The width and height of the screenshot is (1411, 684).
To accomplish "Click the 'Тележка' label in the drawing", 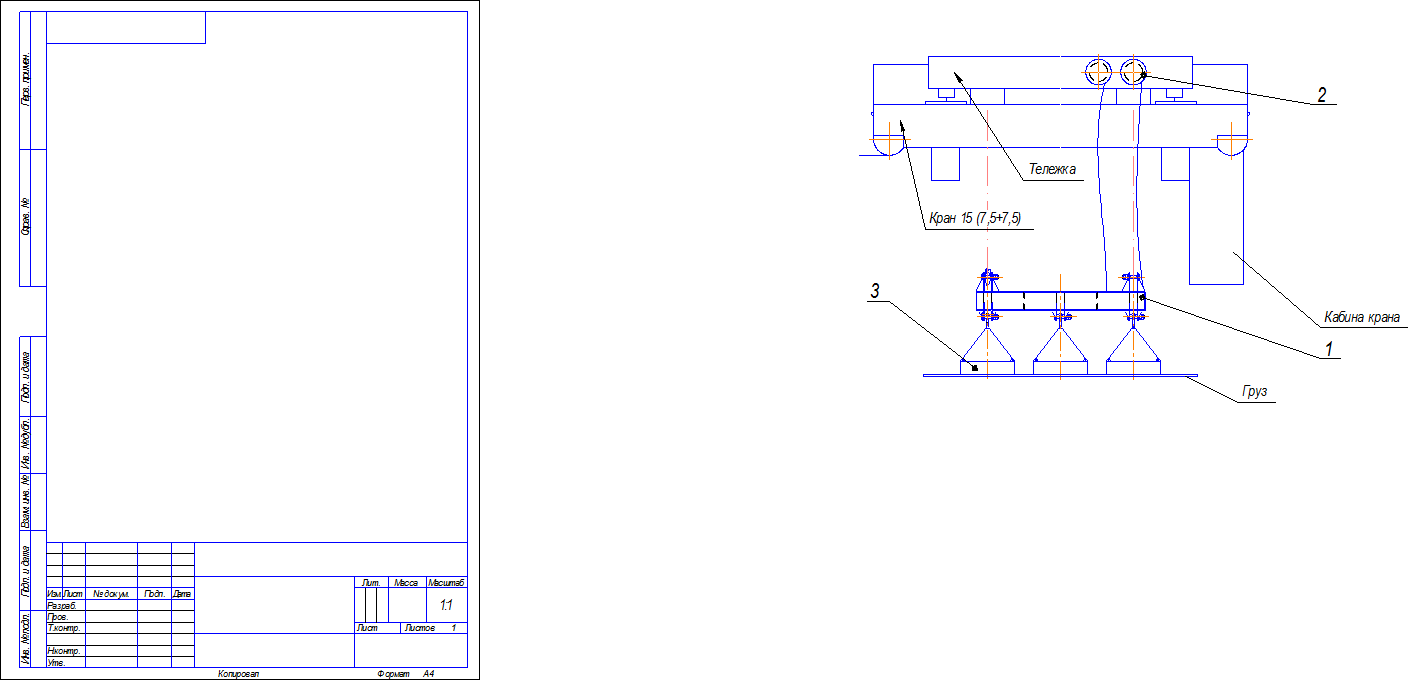I will (1053, 170).
